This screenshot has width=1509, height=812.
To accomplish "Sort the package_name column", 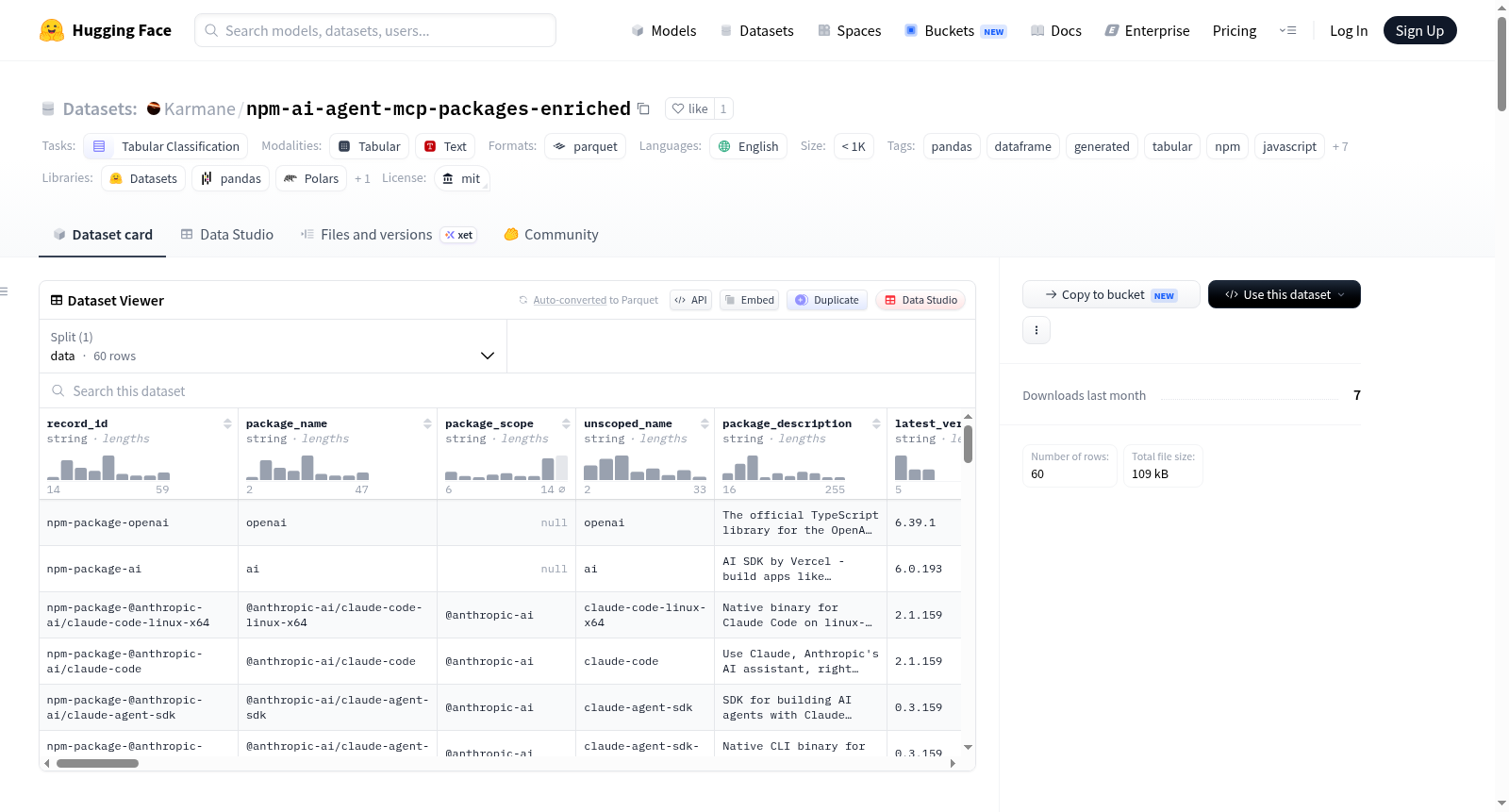I will pos(427,423).
